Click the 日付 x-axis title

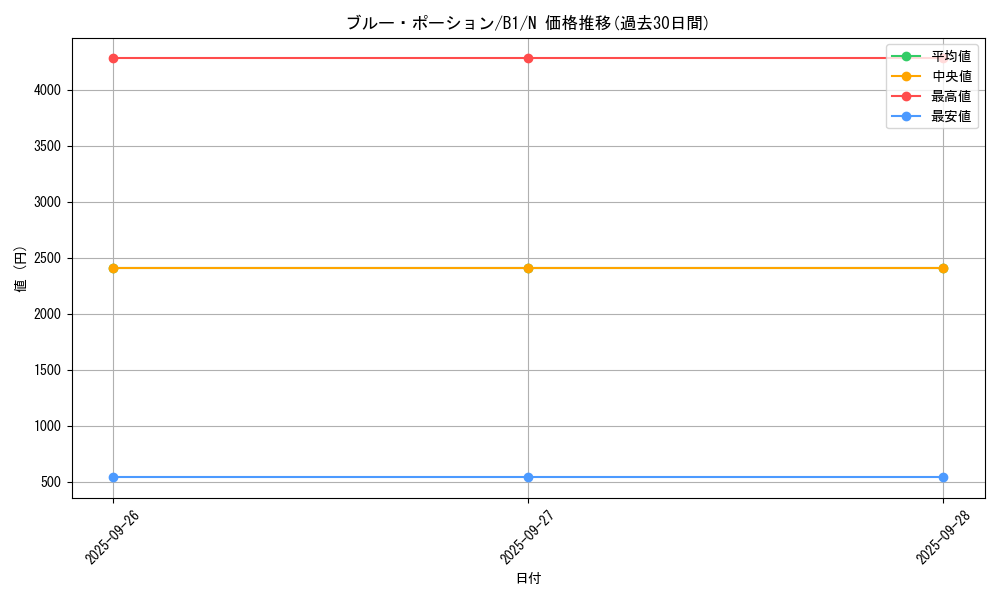click(x=528, y=578)
